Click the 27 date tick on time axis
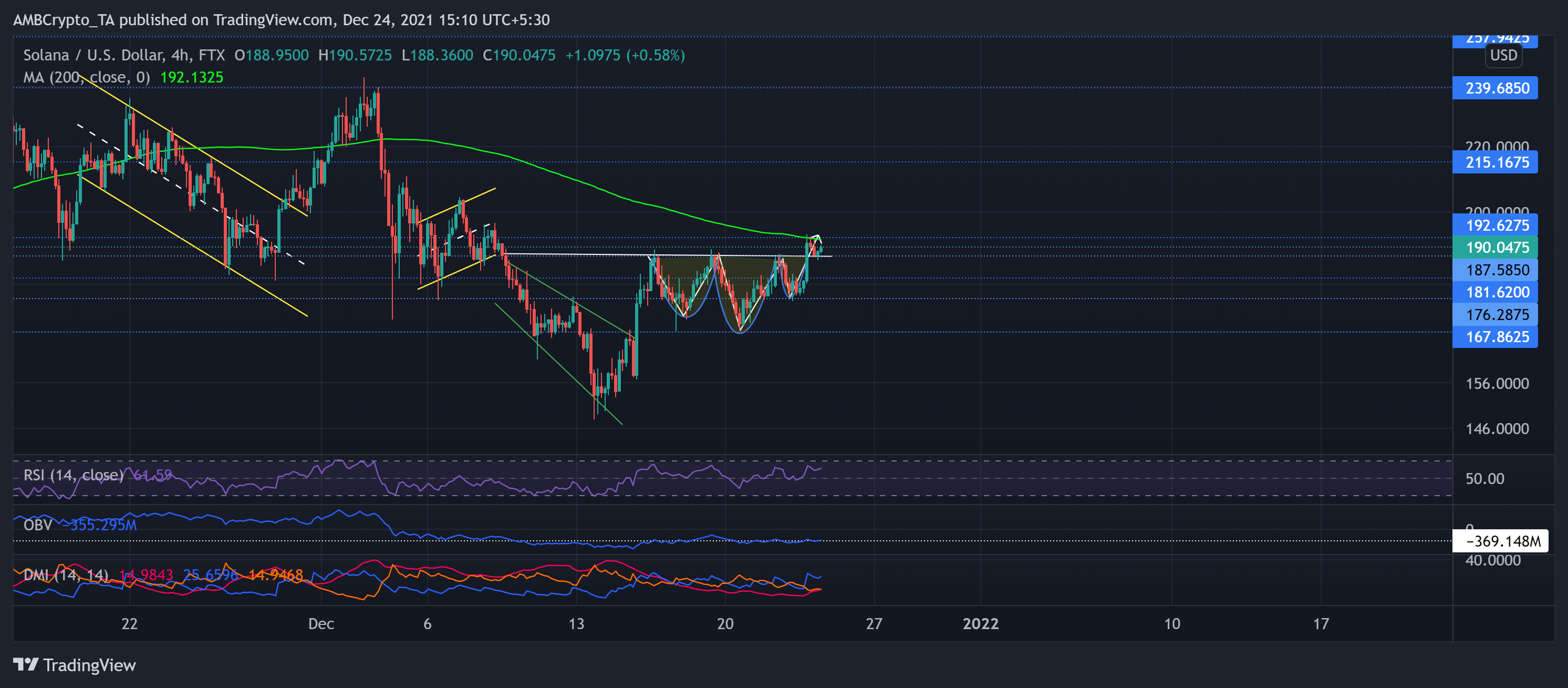The height and width of the screenshot is (688, 1568). click(x=874, y=623)
